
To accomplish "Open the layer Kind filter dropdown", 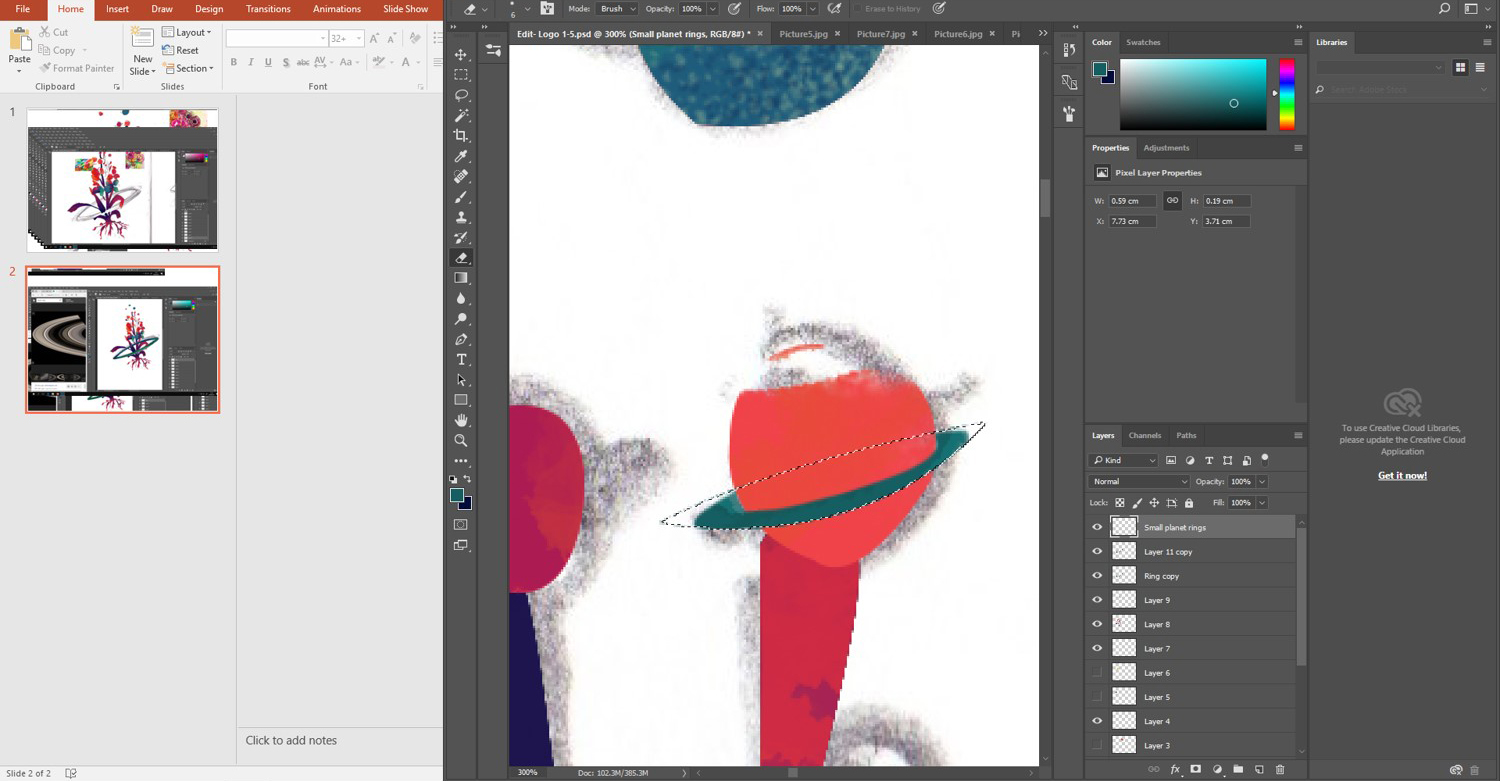I will click(1124, 460).
